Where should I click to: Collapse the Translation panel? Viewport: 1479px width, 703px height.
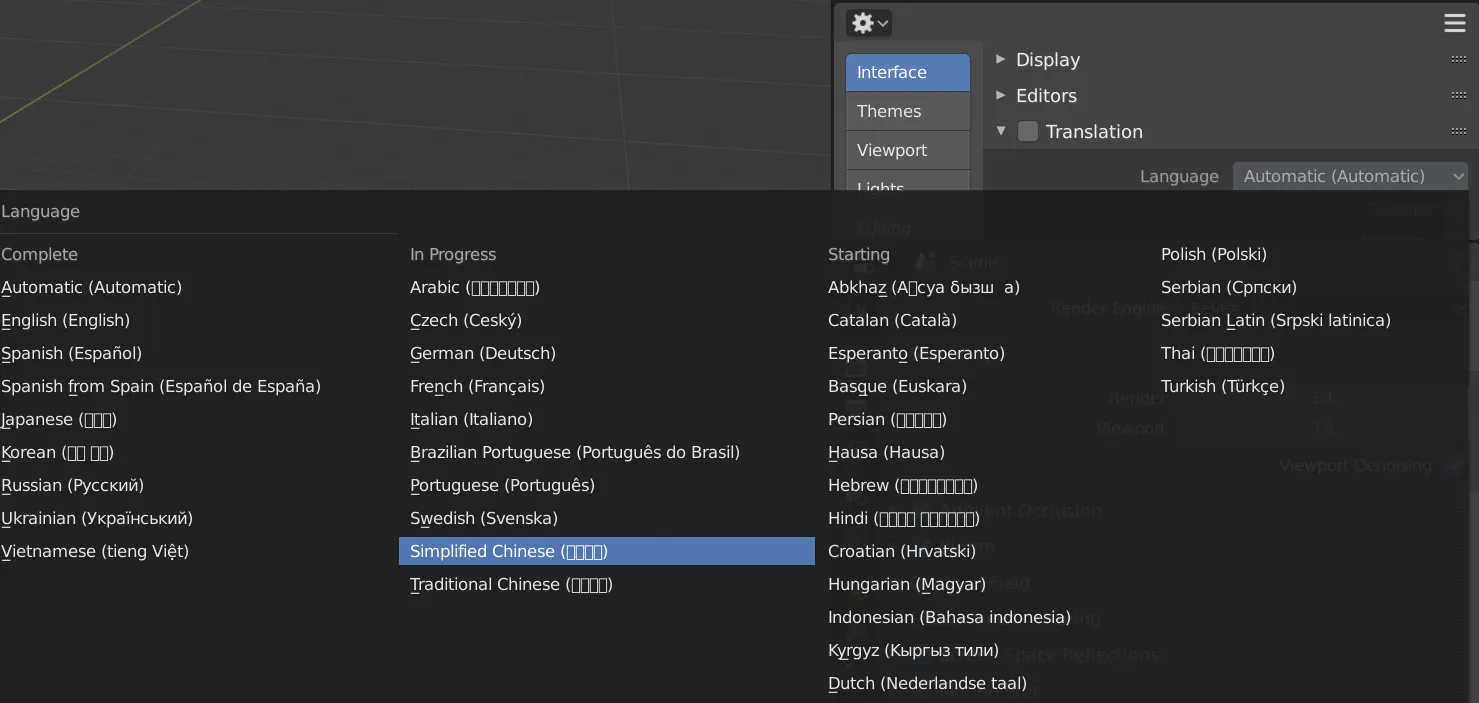[1001, 132]
